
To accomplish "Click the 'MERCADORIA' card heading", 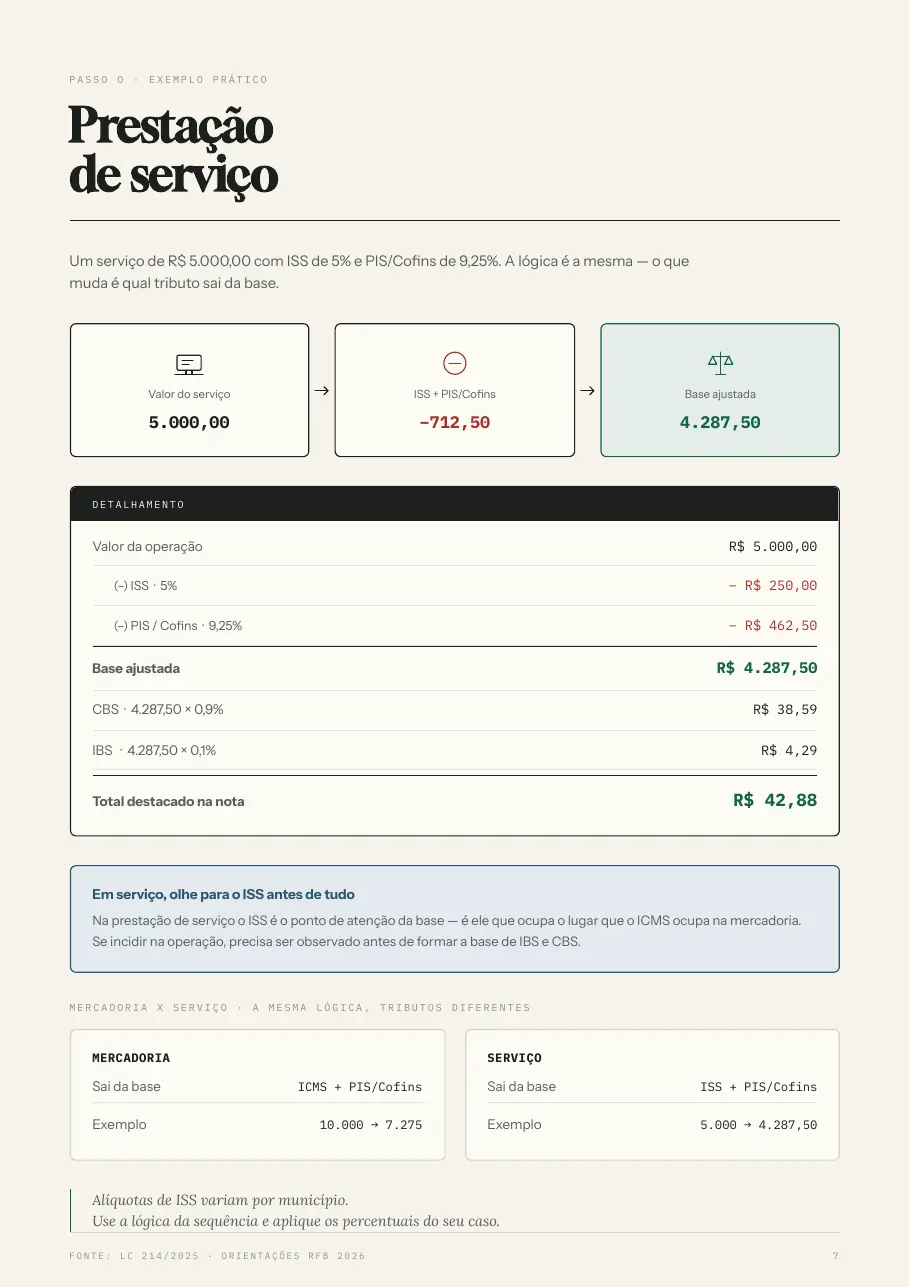I will pyautogui.click(x=131, y=1058).
